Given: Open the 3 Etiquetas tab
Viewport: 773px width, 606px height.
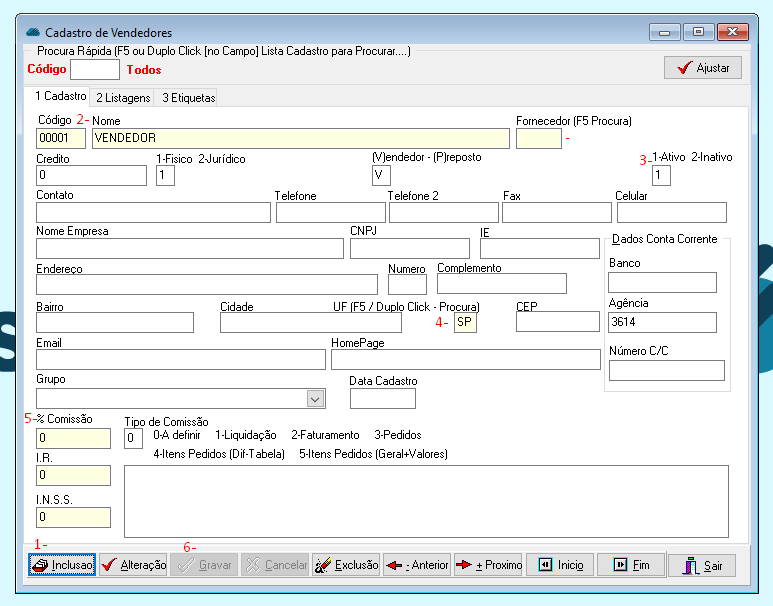Looking at the screenshot, I should pos(188,98).
